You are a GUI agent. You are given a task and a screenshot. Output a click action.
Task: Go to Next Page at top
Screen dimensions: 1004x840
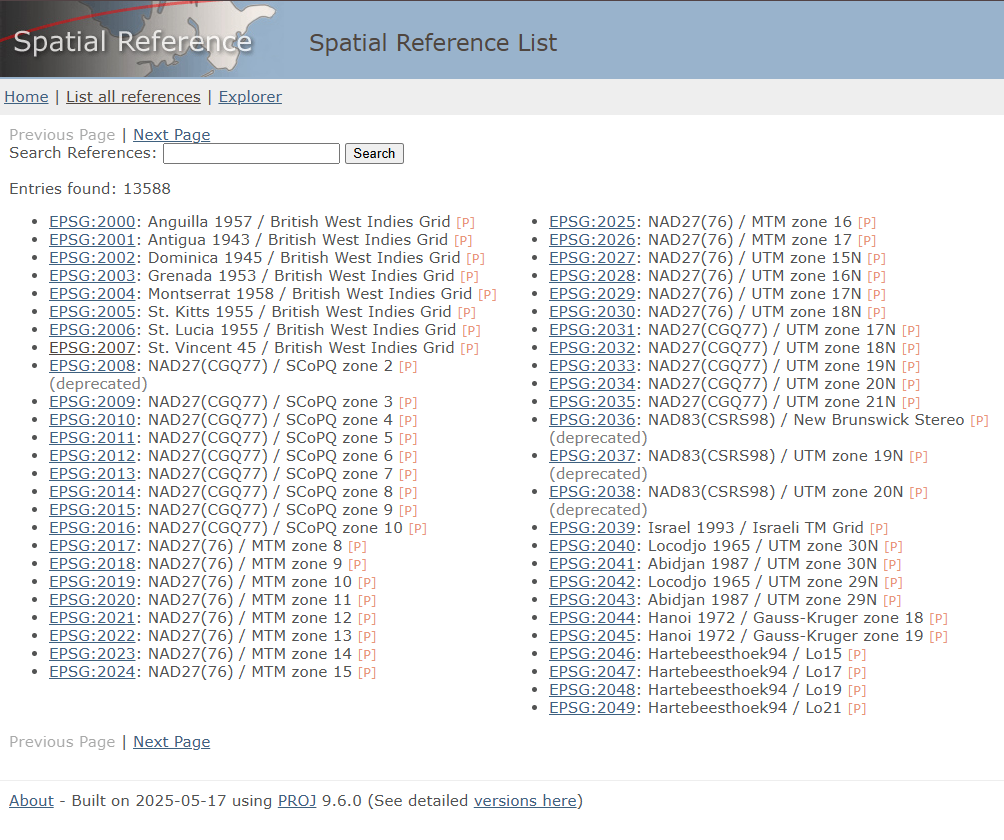pyautogui.click(x=172, y=135)
